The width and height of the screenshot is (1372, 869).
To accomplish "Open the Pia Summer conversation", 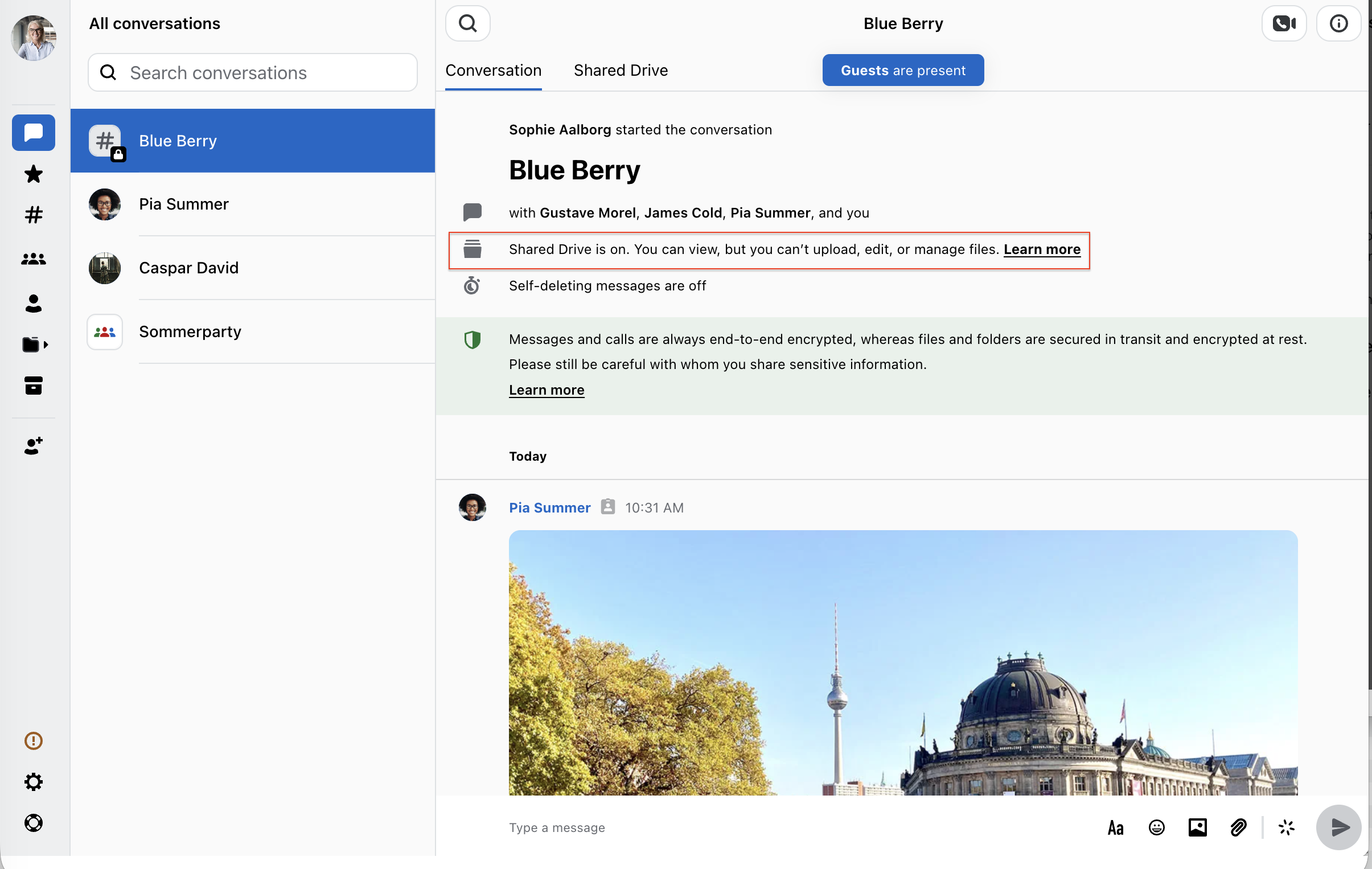I will point(252,204).
